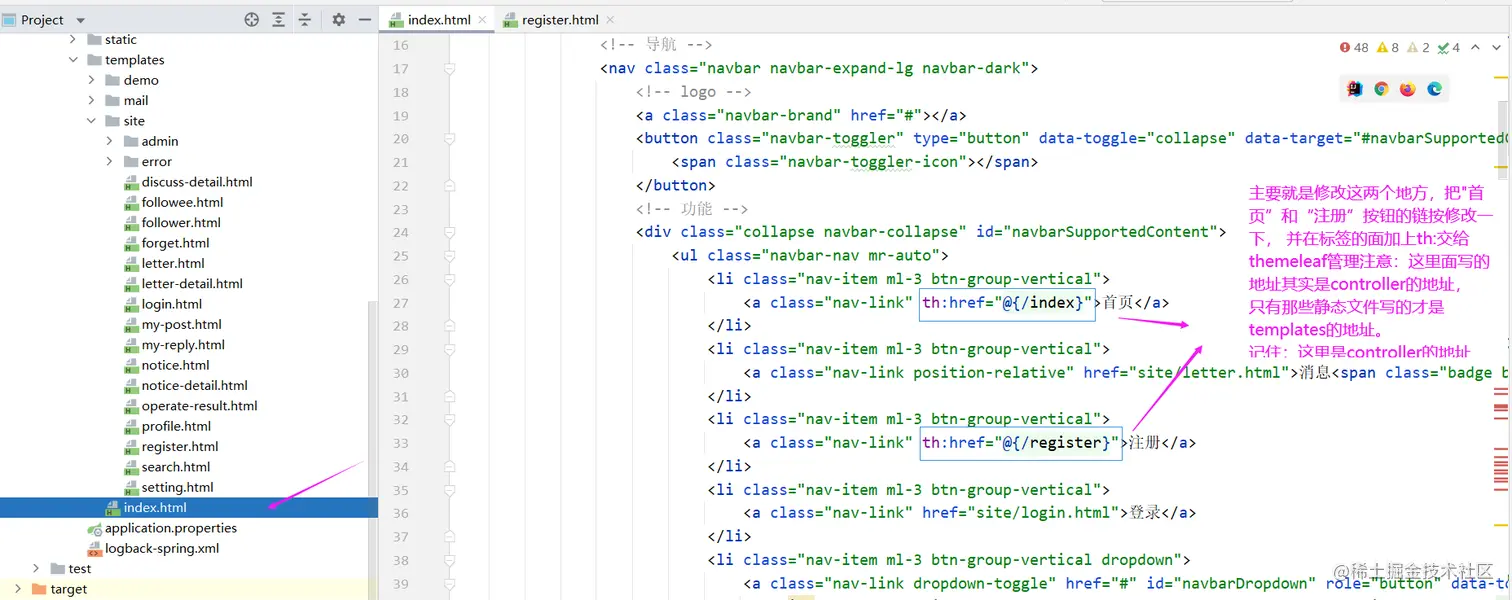Click the Collapse All icon in Project toolbar
Viewport: 1512px width, 600px height.
(305, 20)
